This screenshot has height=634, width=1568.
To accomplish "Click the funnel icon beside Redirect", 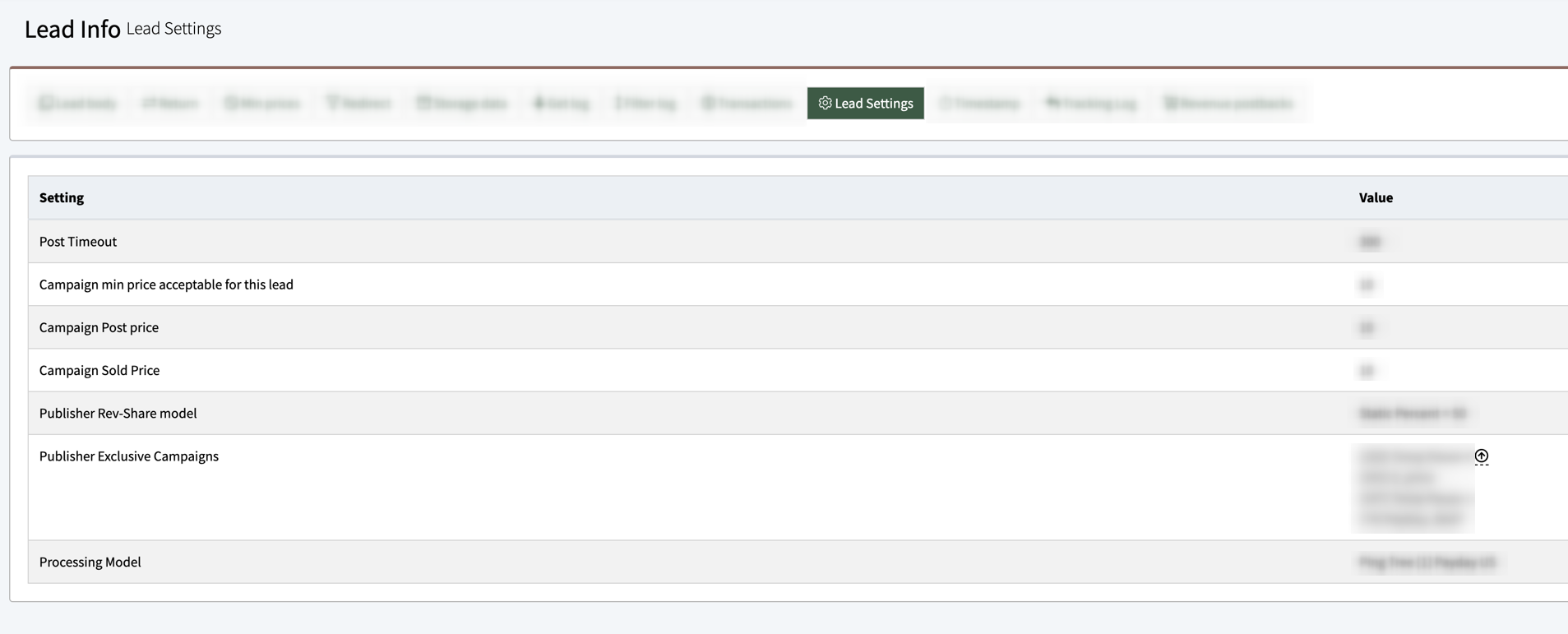I will [x=333, y=103].
